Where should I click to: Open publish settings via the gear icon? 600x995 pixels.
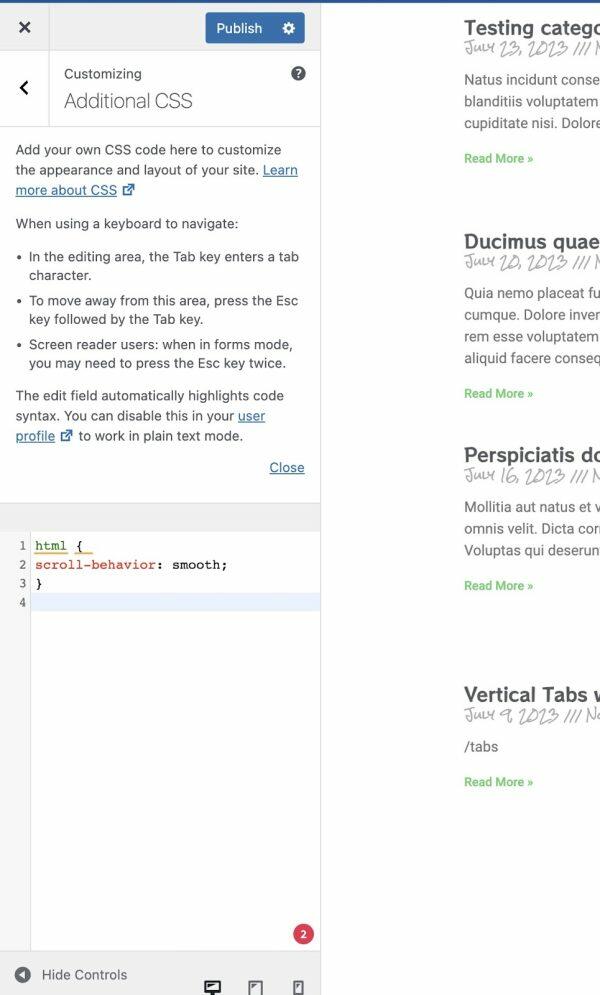[x=288, y=28]
